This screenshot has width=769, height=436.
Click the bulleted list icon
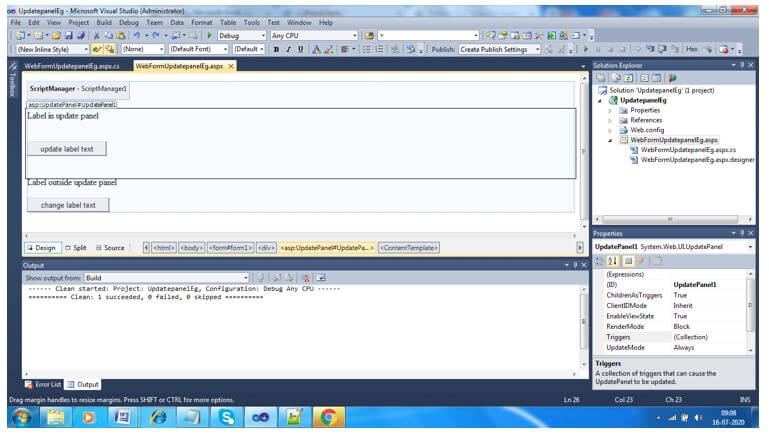[x=367, y=49]
